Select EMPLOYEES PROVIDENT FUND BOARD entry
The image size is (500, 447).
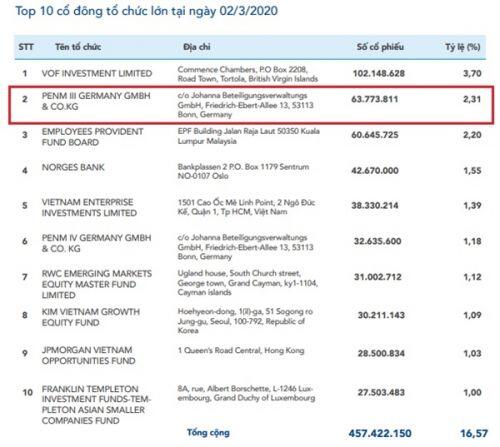[x=92, y=137]
